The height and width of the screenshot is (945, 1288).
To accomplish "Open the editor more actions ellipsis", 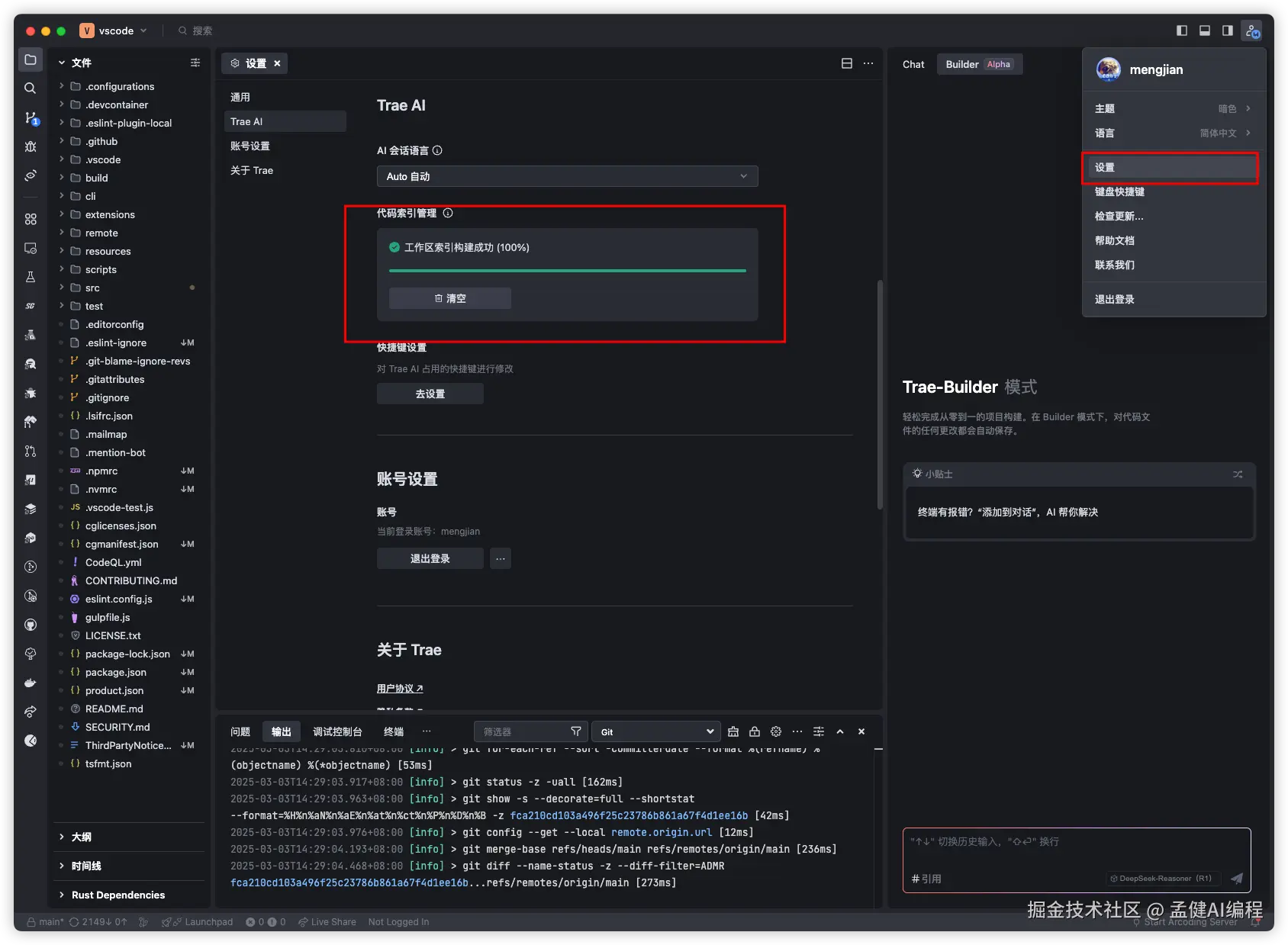I will (x=868, y=63).
